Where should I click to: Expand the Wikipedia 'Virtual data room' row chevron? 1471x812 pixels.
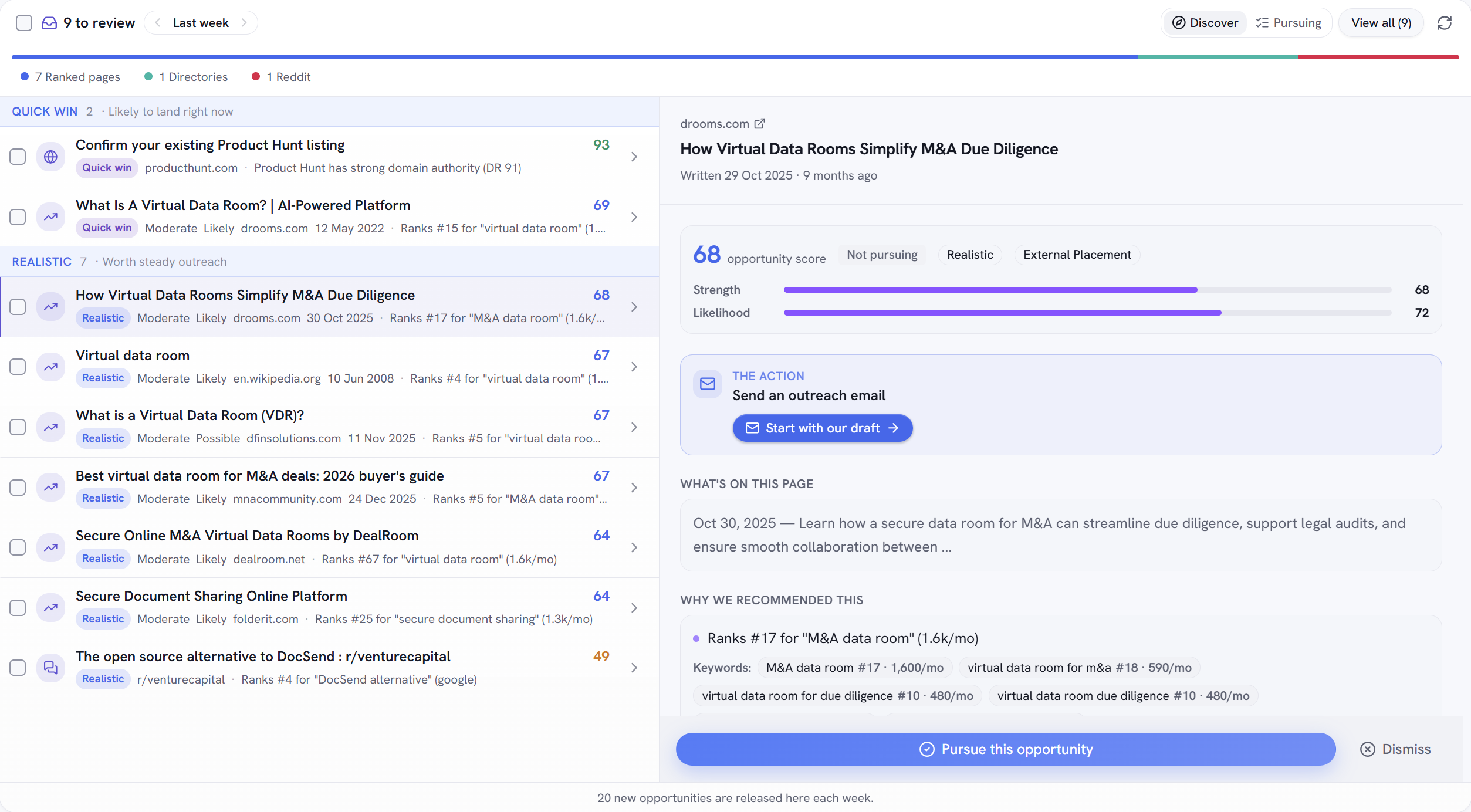(x=634, y=367)
